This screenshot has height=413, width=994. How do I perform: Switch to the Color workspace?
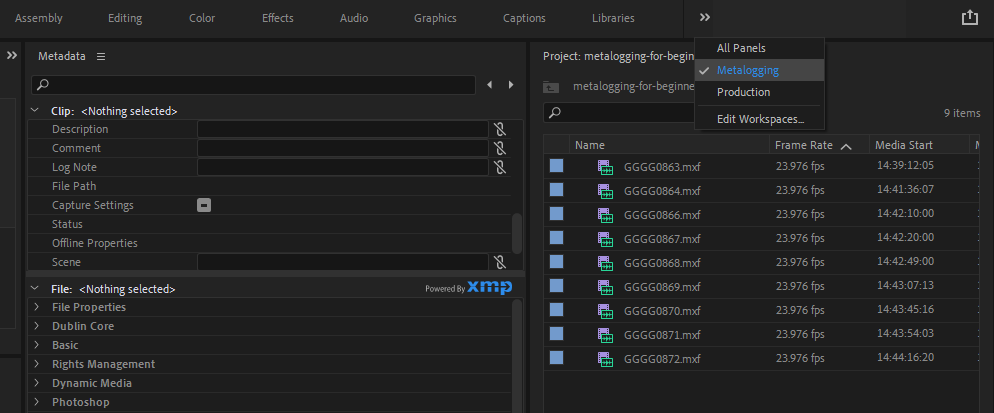[202, 18]
